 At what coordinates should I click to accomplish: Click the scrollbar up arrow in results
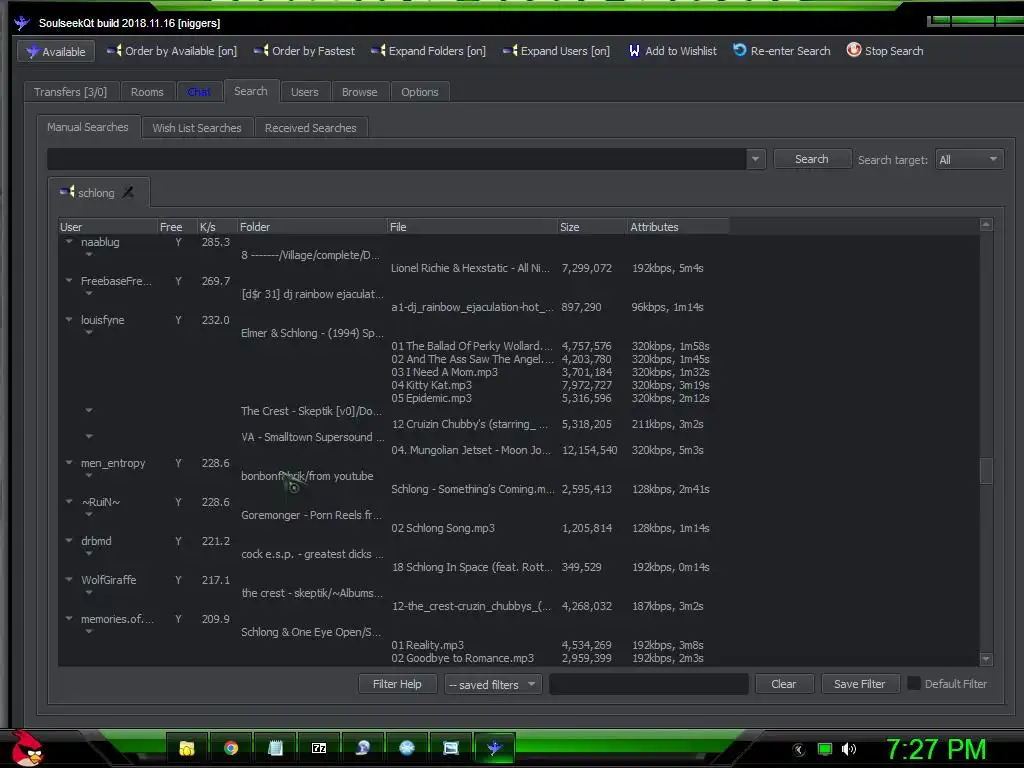click(x=986, y=225)
